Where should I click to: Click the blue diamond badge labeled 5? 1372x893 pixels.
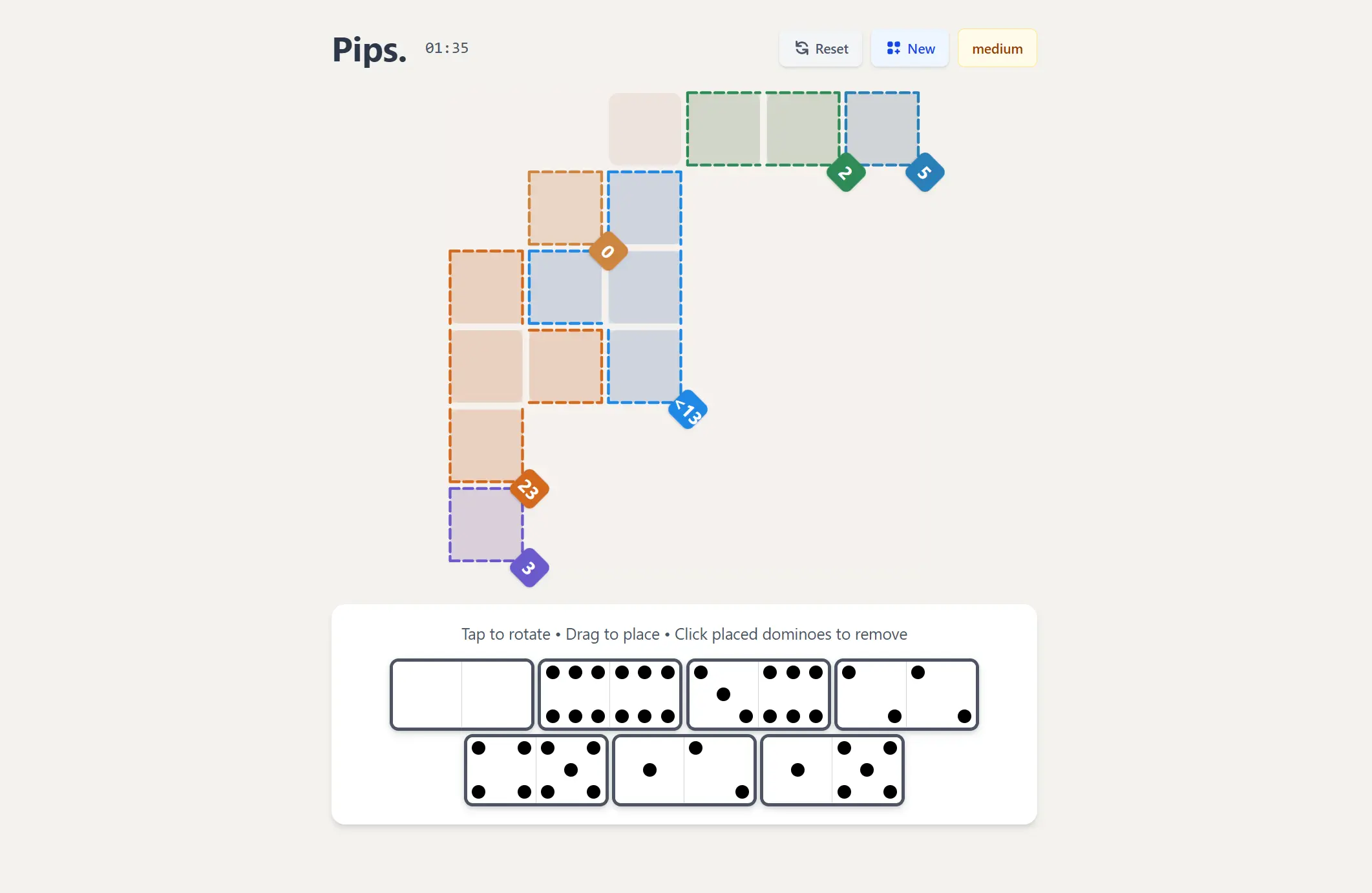[925, 173]
